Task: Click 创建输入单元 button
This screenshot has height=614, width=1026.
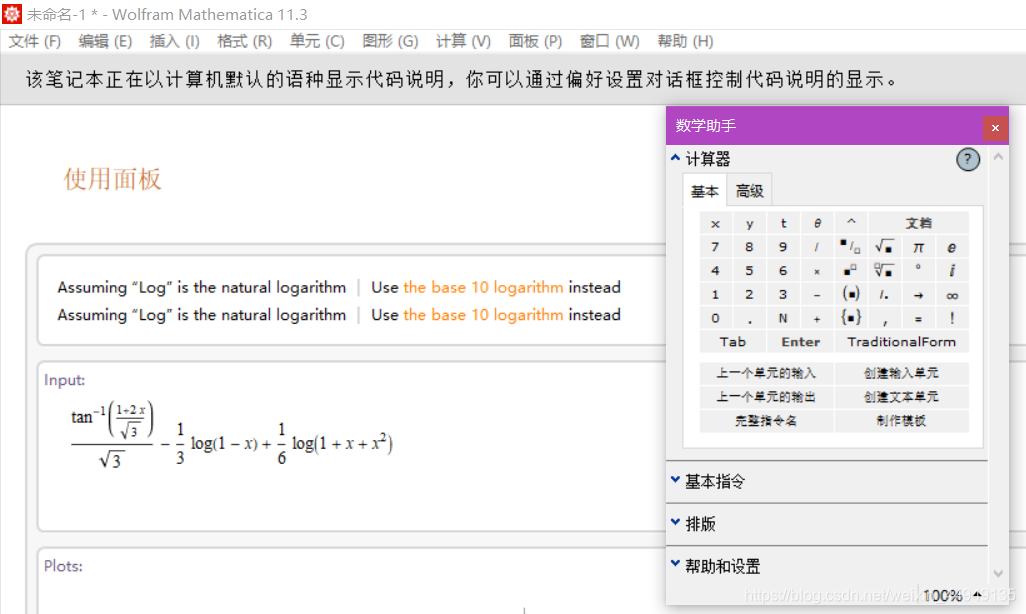Action: tap(901, 373)
